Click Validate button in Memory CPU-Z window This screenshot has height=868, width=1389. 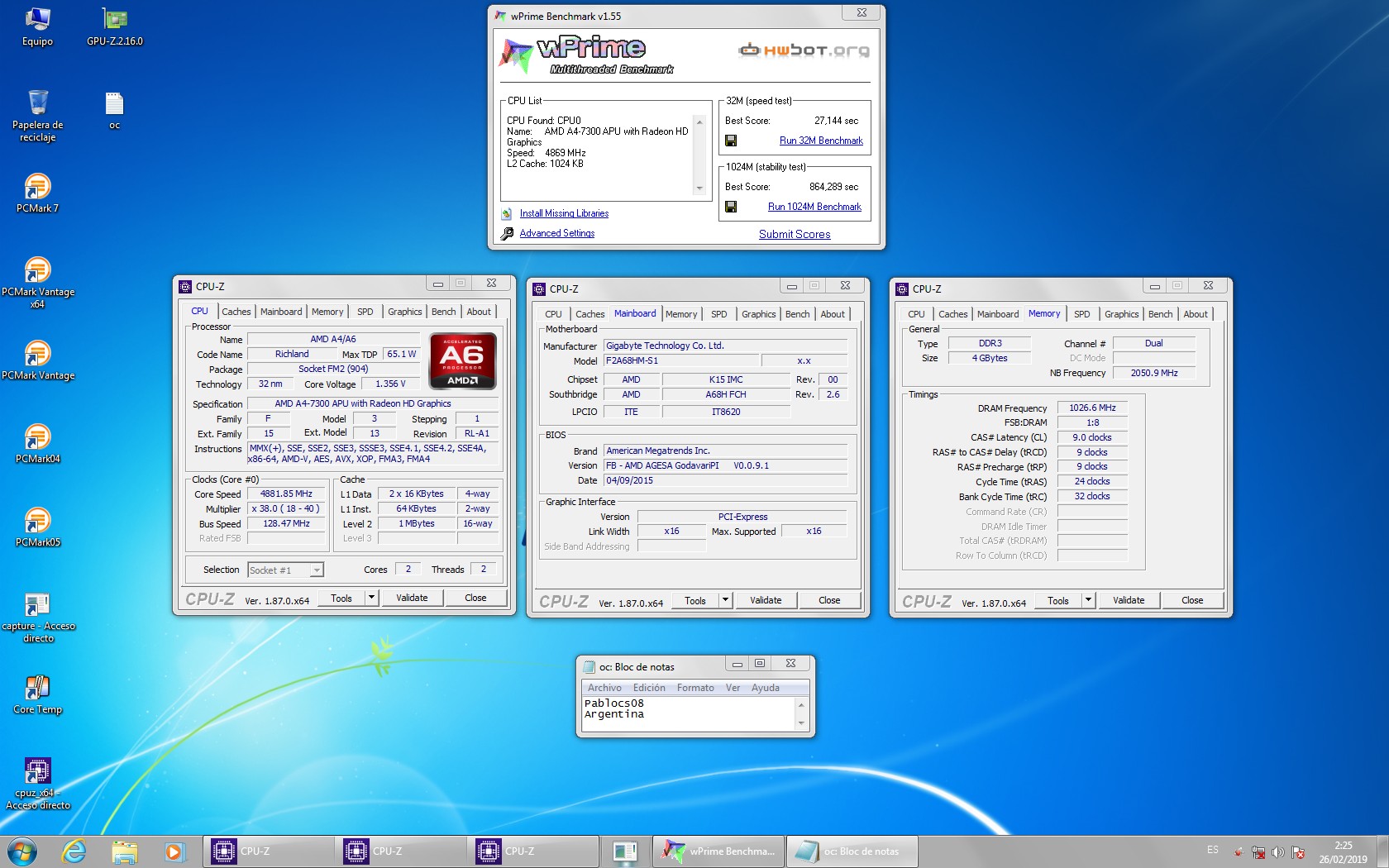pyautogui.click(x=1129, y=600)
